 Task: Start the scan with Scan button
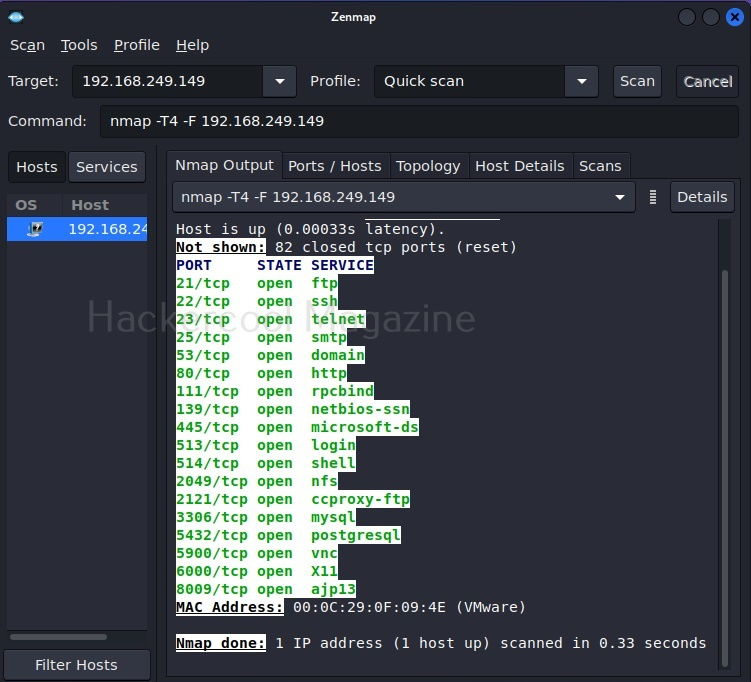(637, 81)
